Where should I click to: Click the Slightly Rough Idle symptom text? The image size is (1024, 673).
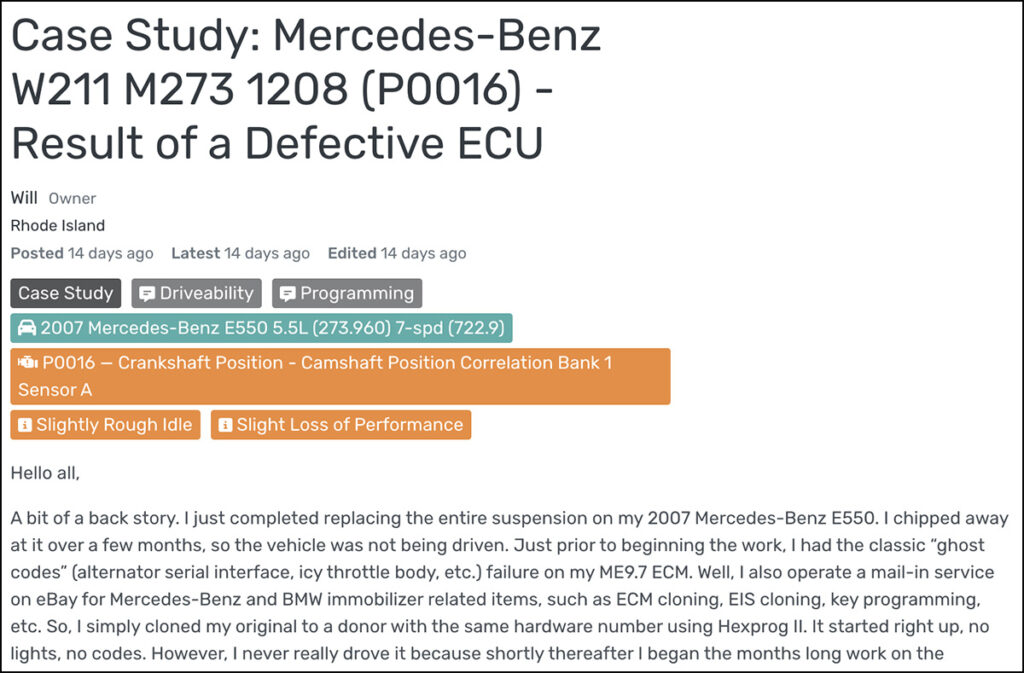(x=115, y=425)
